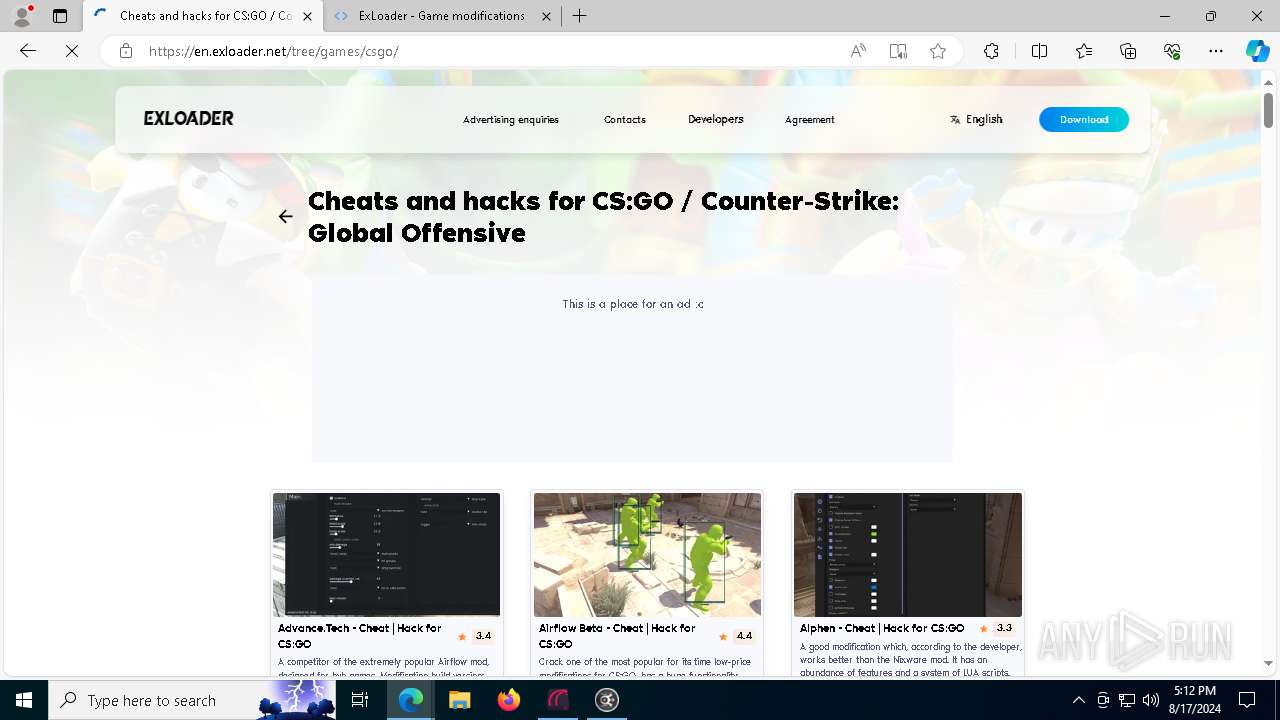The image size is (1280, 720).
Task: Open the Airflow Beta - Cheat title link
Action: [617, 636]
